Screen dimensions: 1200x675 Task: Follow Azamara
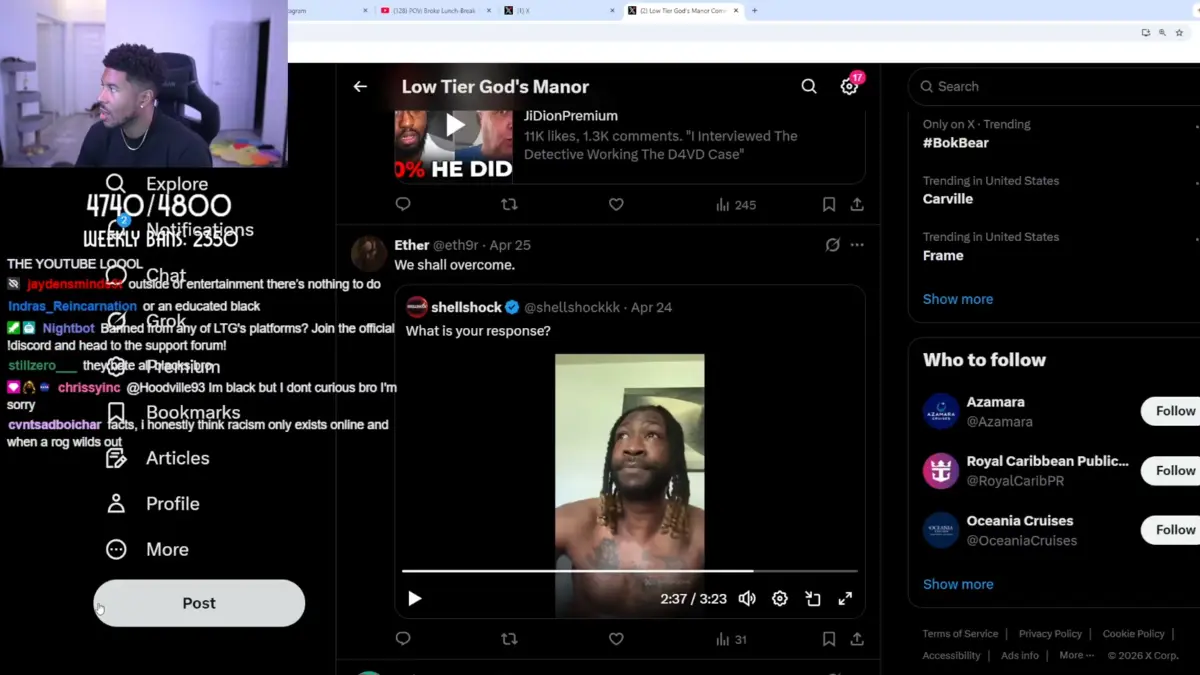coord(1172,411)
